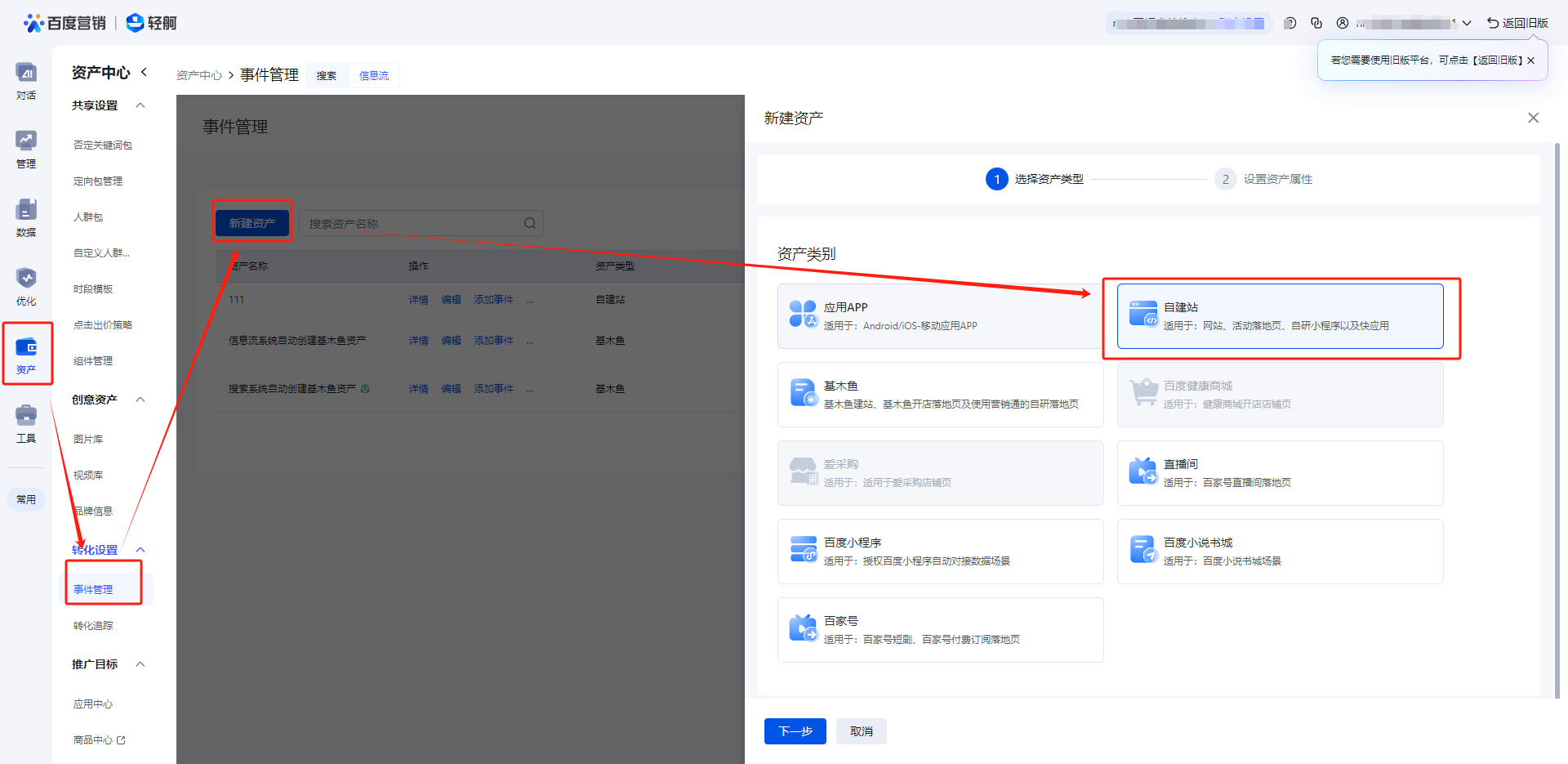Image resolution: width=1568 pixels, height=764 pixels.
Task: Click the 下一步 button
Action: 795,731
